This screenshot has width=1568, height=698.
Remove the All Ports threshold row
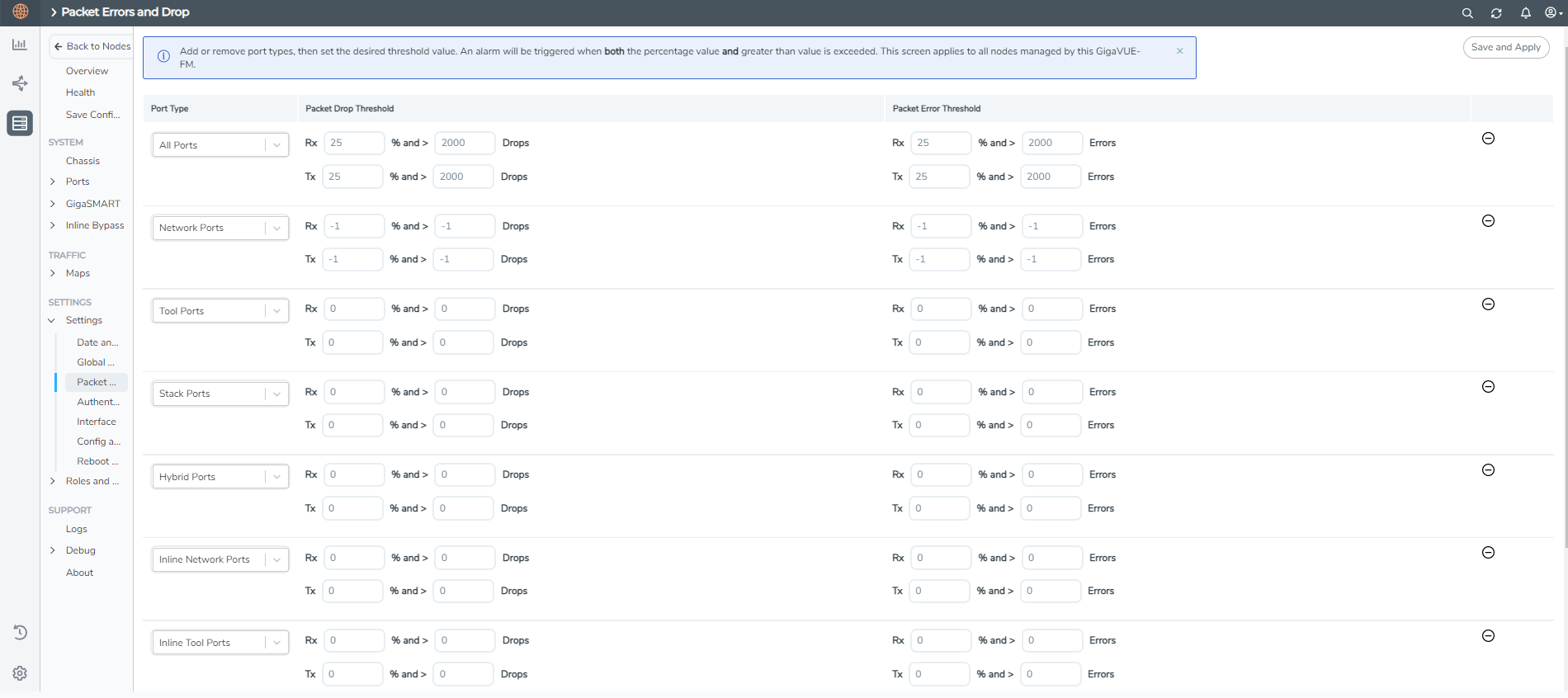click(x=1488, y=139)
